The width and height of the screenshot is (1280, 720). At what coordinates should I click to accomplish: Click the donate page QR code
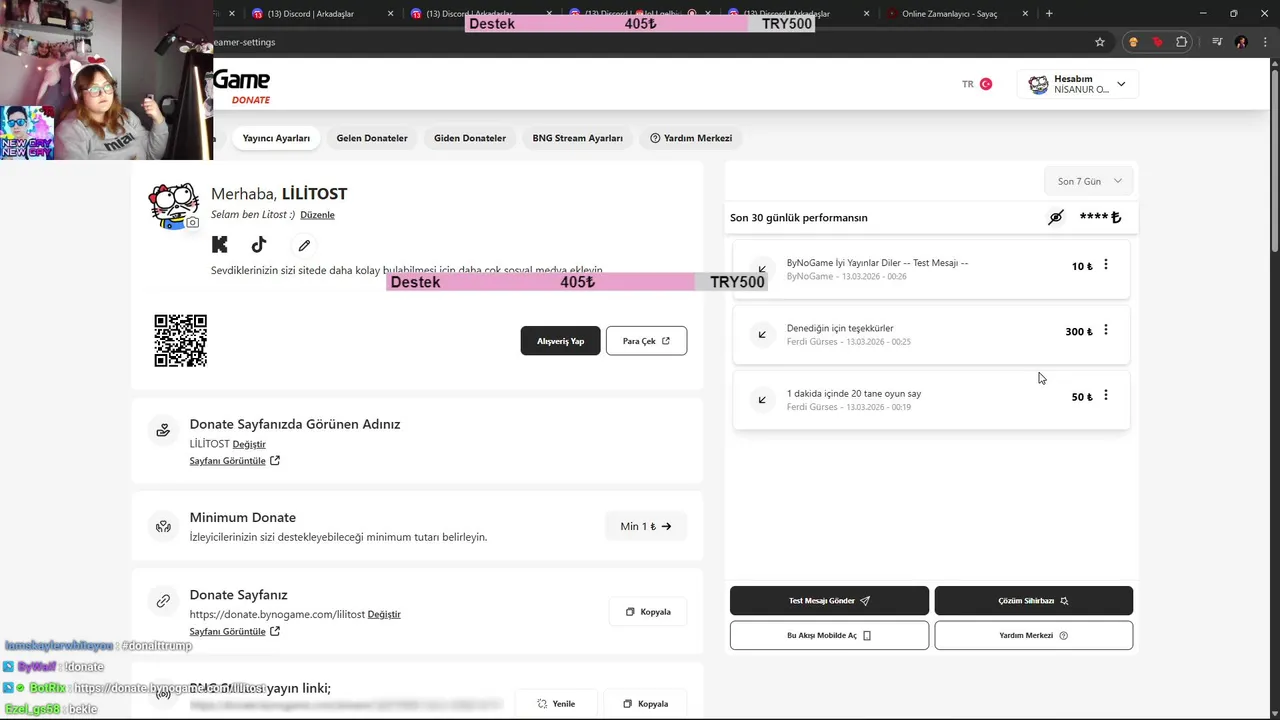[181, 341]
